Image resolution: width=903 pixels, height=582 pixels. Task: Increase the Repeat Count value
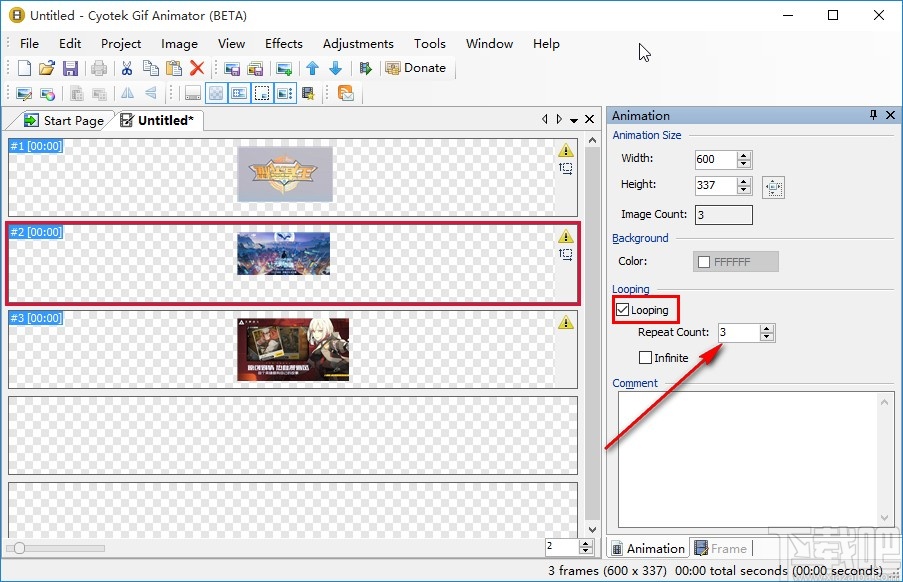[x=767, y=329]
